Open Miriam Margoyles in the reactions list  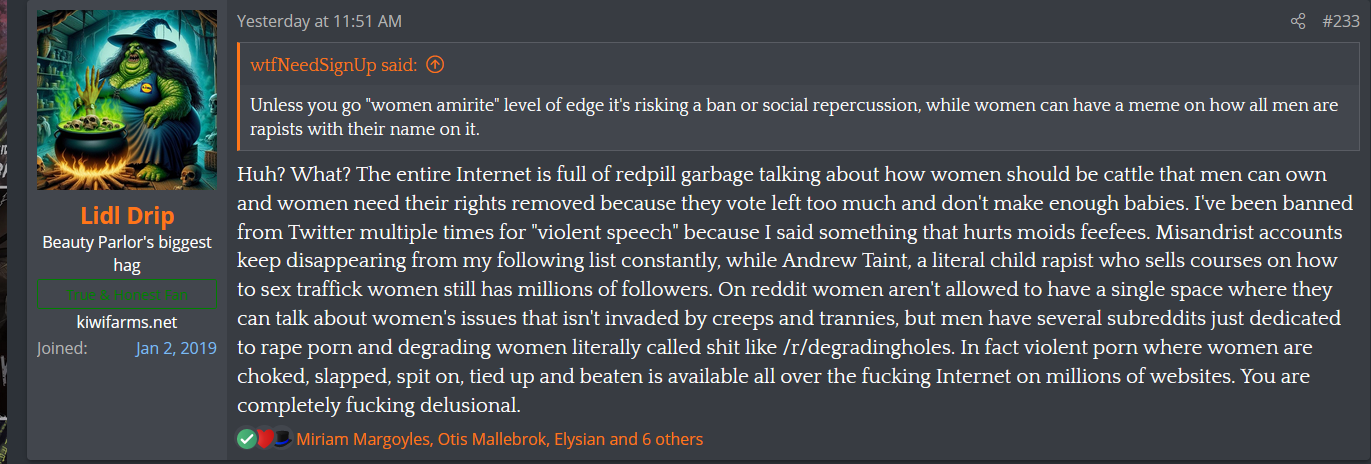[x=361, y=439]
